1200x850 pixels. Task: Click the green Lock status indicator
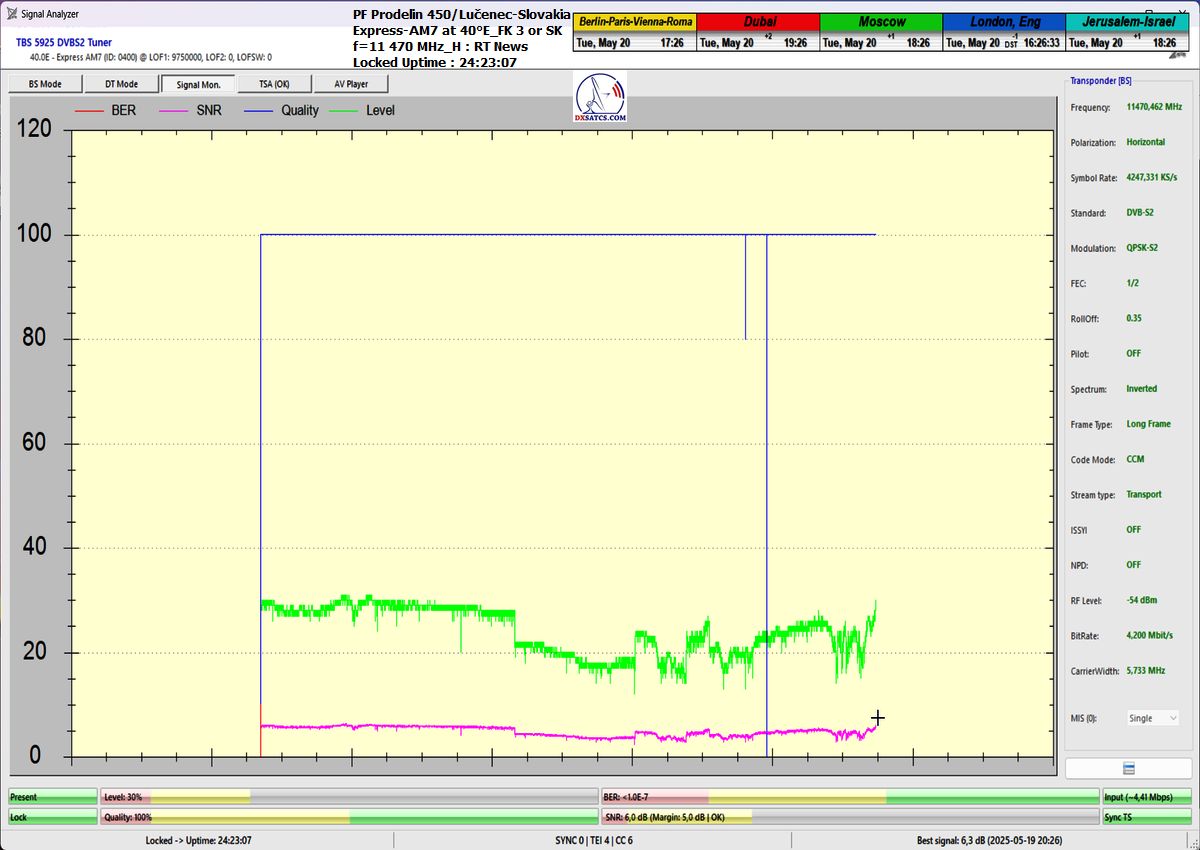click(x=52, y=817)
